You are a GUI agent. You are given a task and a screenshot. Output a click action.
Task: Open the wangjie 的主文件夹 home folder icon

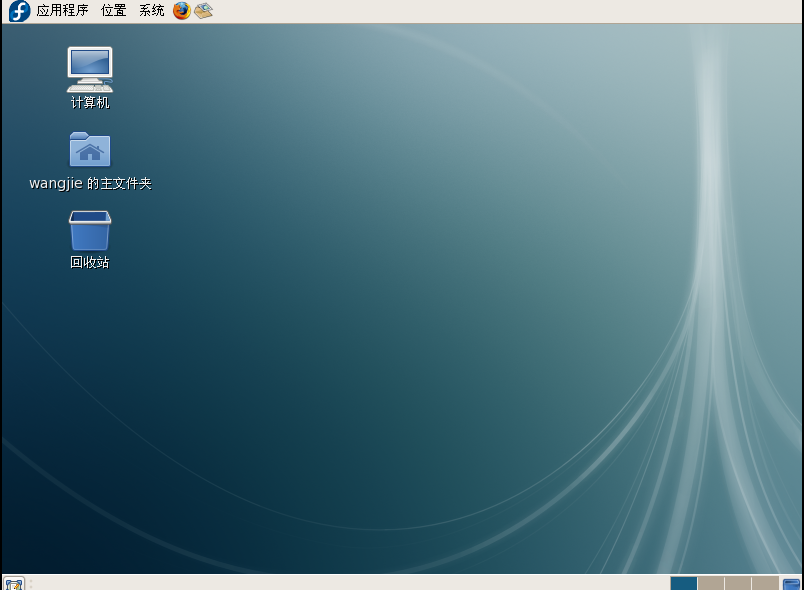89,148
